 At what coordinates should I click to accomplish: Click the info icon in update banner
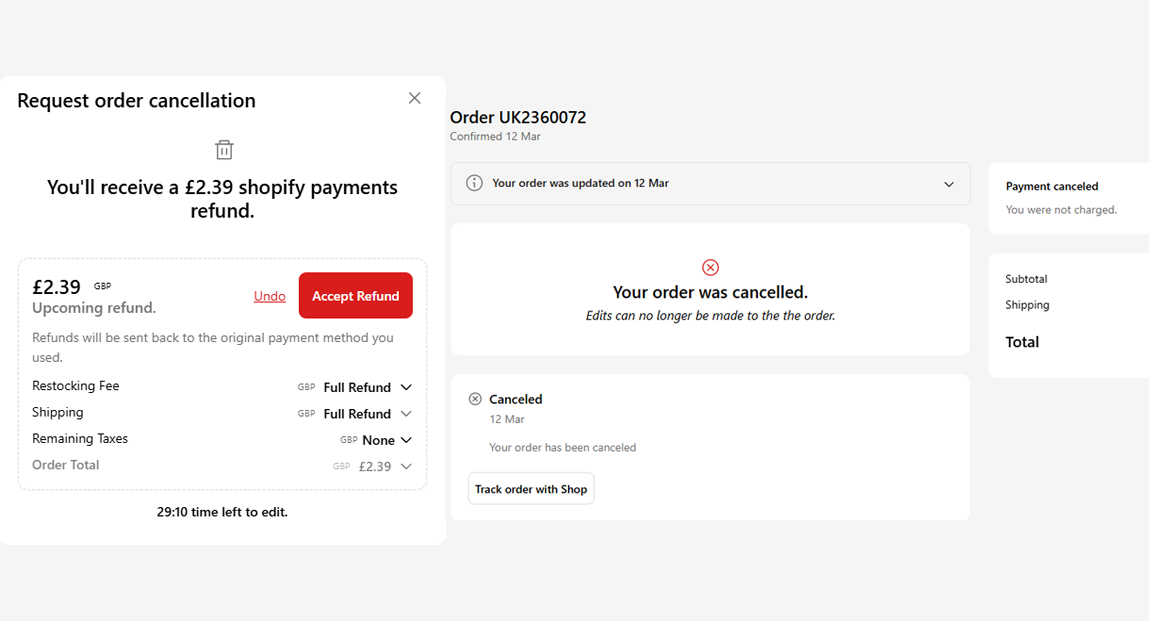[x=475, y=183]
